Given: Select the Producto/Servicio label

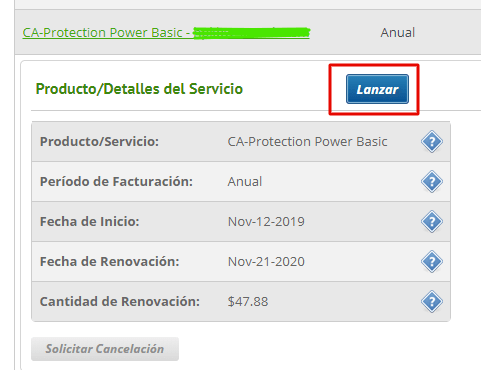Looking at the screenshot, I should coord(99,142).
